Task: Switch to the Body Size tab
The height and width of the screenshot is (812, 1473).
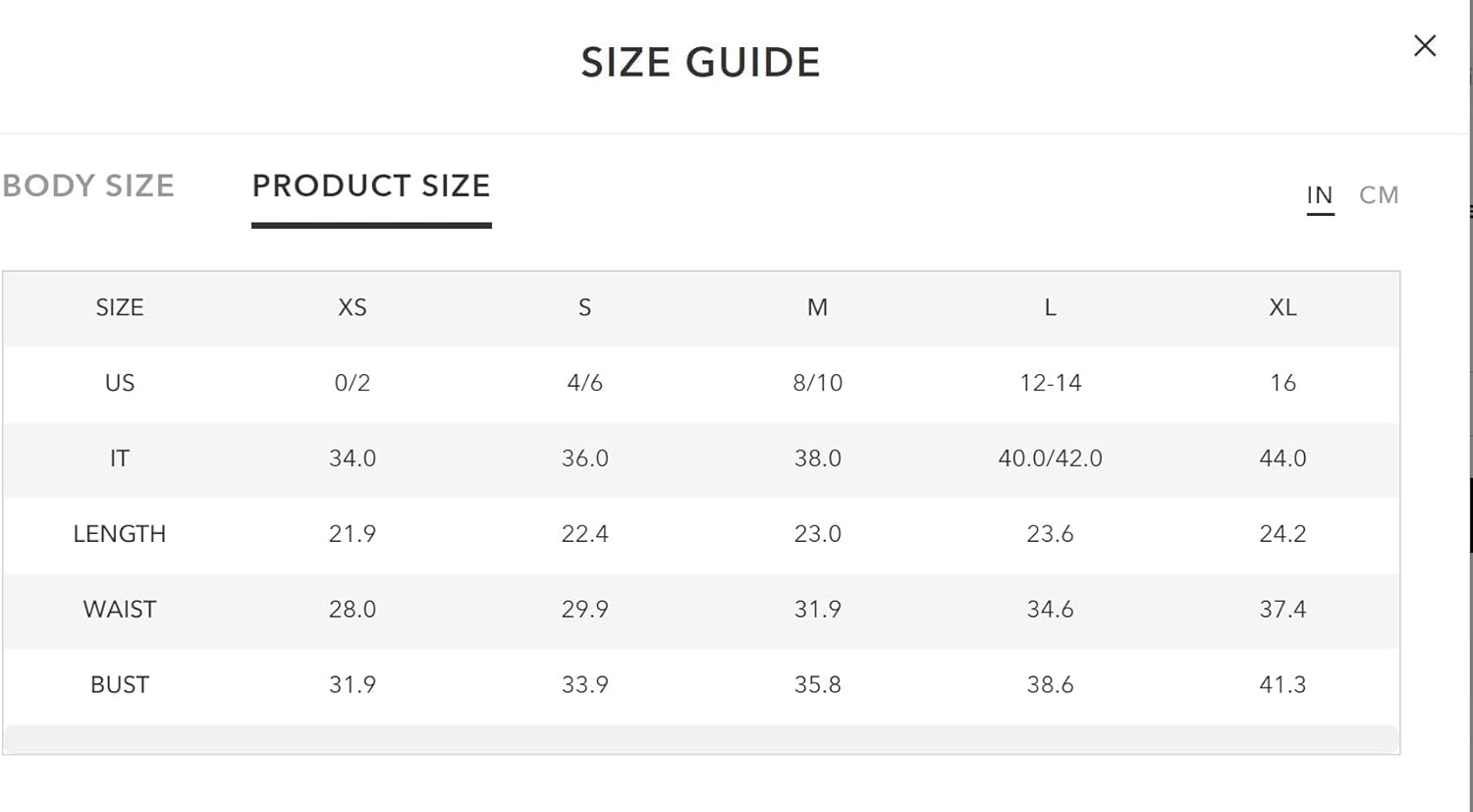Action: (88, 186)
